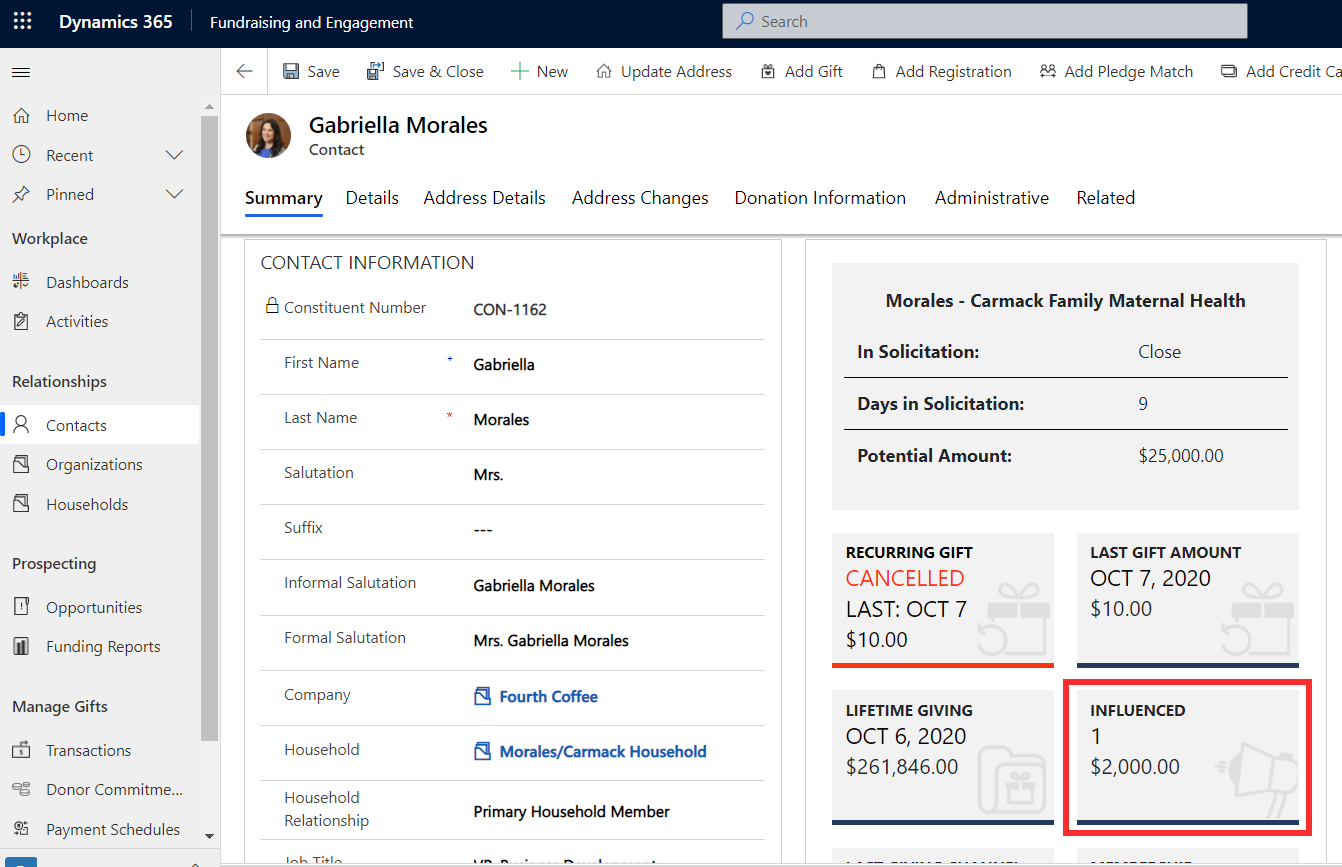Click the sidebar scrollbar up arrow
Image resolution: width=1342 pixels, height=867 pixels.
point(209,105)
